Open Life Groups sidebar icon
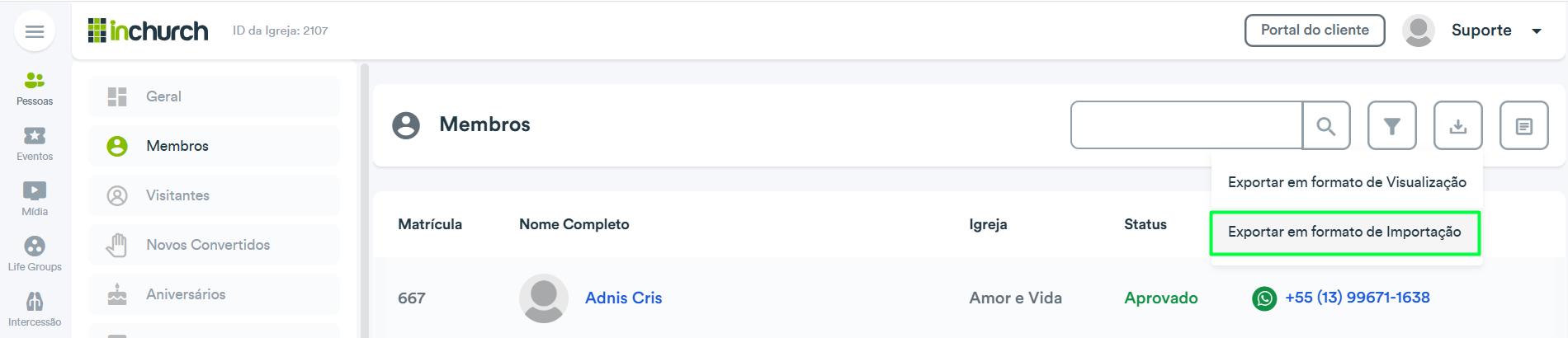 coord(35,255)
